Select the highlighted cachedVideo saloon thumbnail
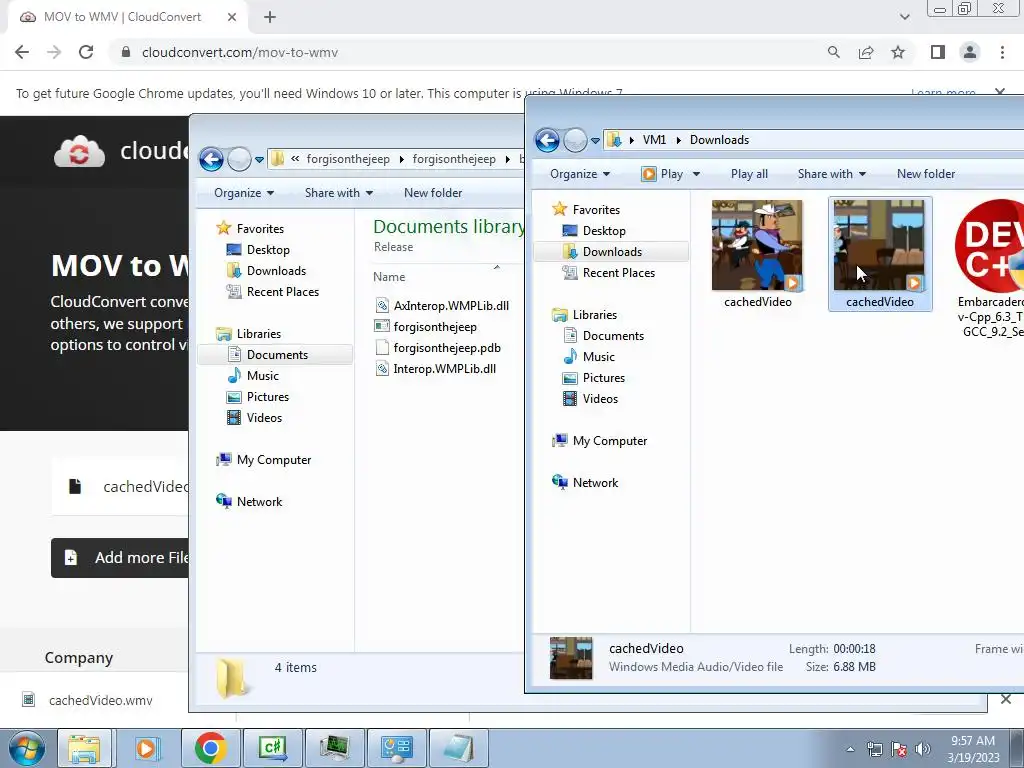 (x=880, y=253)
